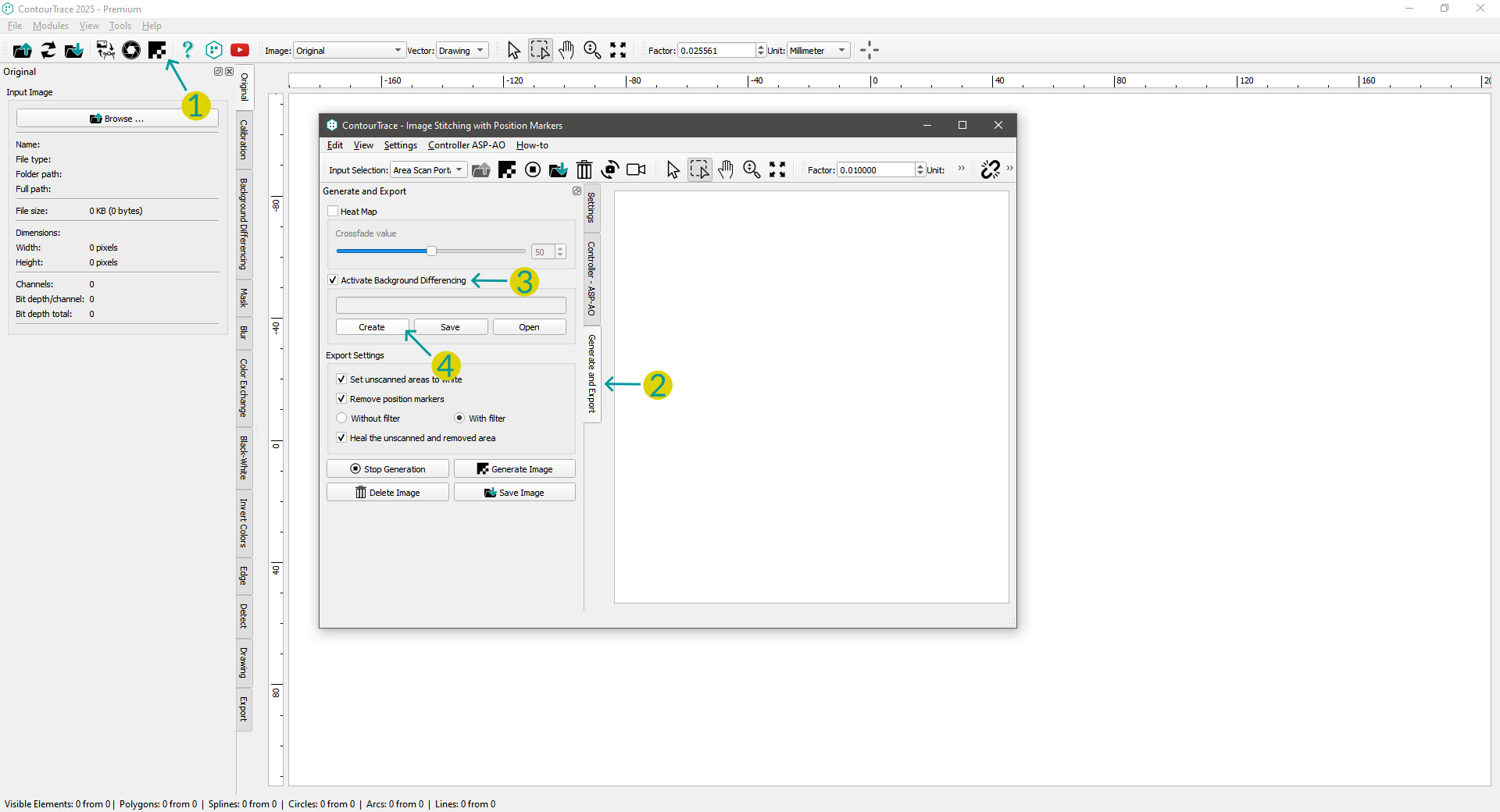The height and width of the screenshot is (812, 1500).
Task: Click the trash delete icon in stitching toolbar
Action: (584, 170)
